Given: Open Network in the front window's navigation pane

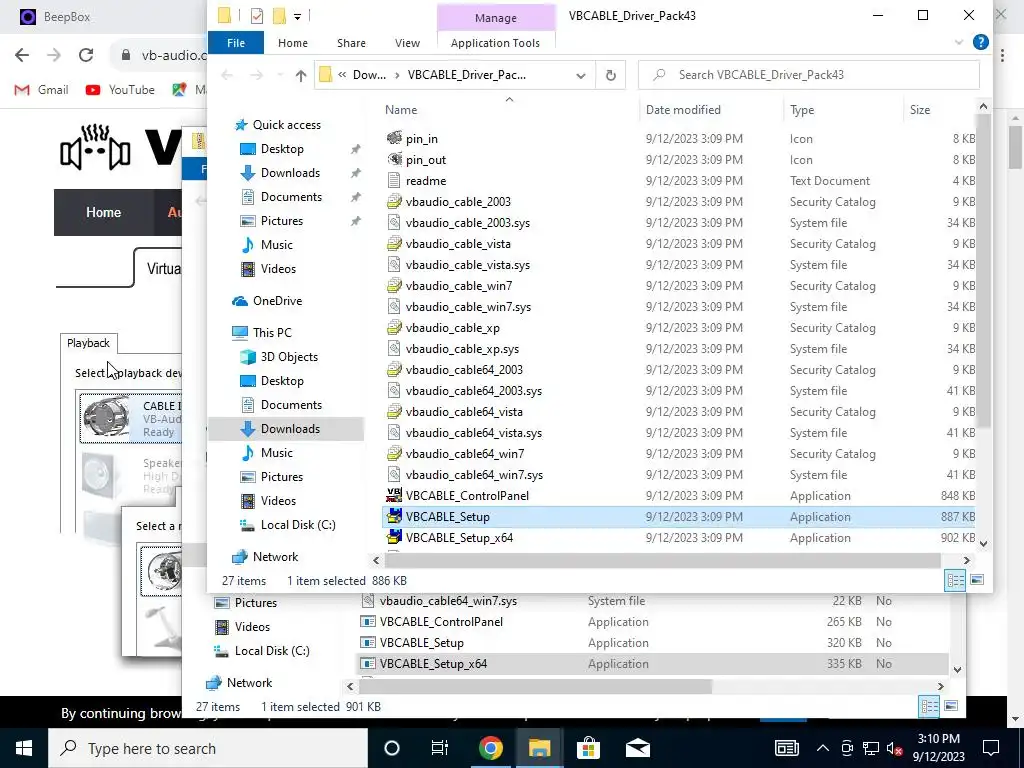Looking at the screenshot, I should [x=275, y=557].
